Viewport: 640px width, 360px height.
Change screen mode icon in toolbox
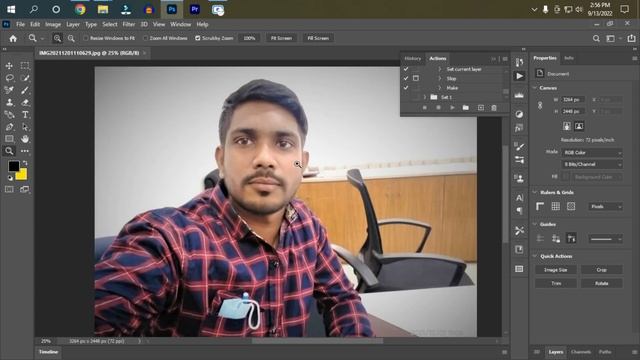pyautogui.click(x=24, y=189)
